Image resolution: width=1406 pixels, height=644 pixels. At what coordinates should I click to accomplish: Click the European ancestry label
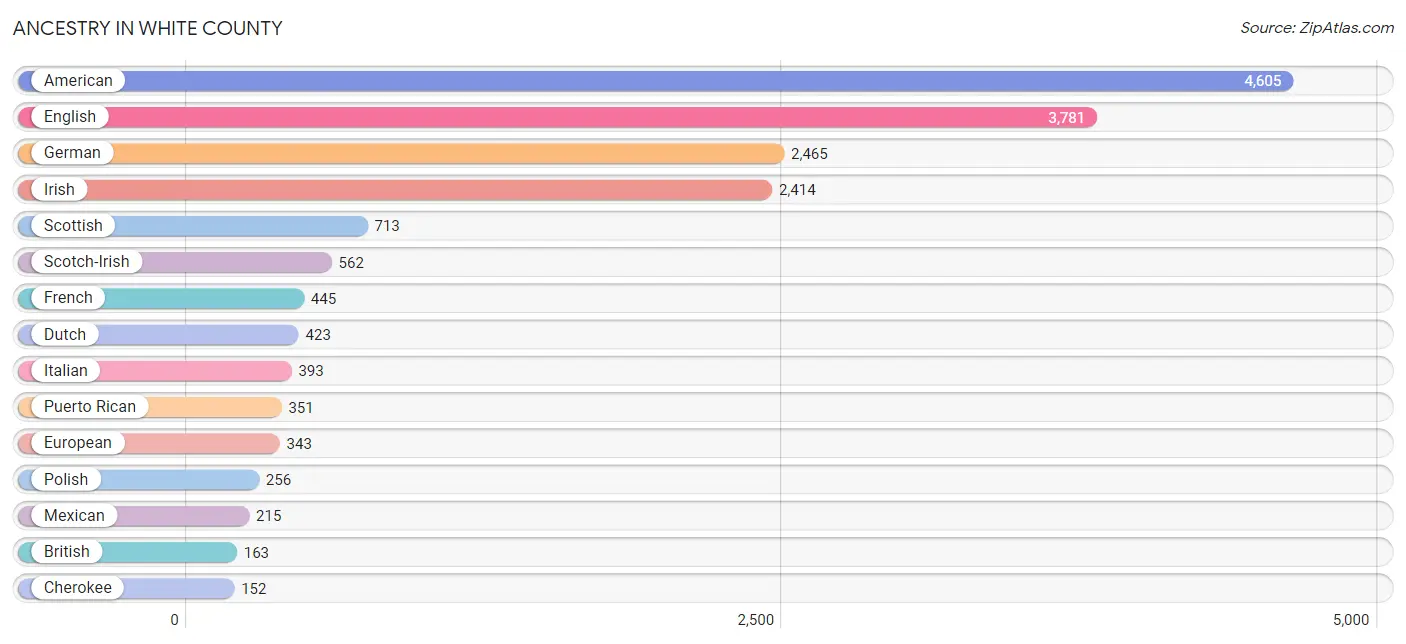click(78, 443)
